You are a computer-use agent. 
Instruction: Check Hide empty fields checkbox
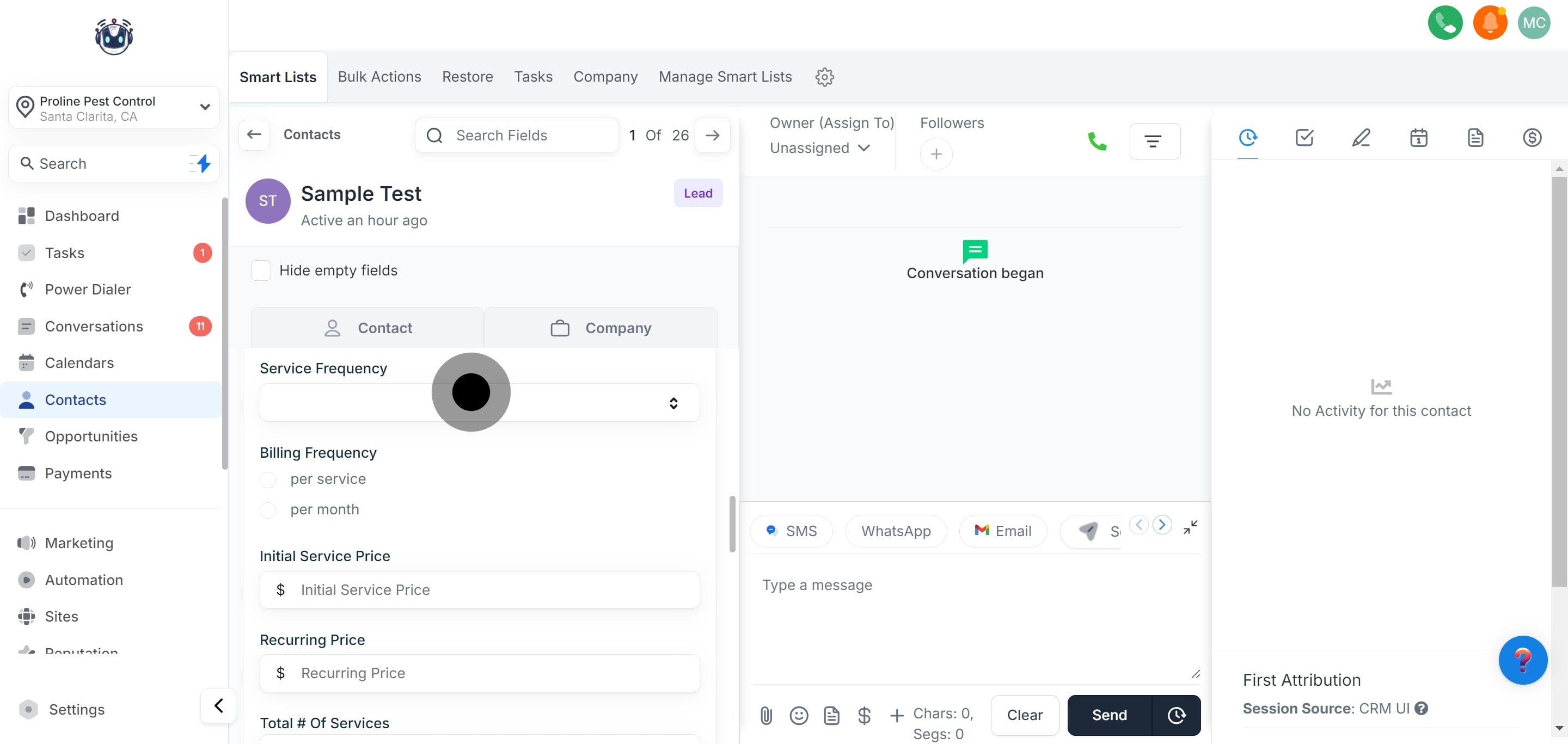pos(261,270)
